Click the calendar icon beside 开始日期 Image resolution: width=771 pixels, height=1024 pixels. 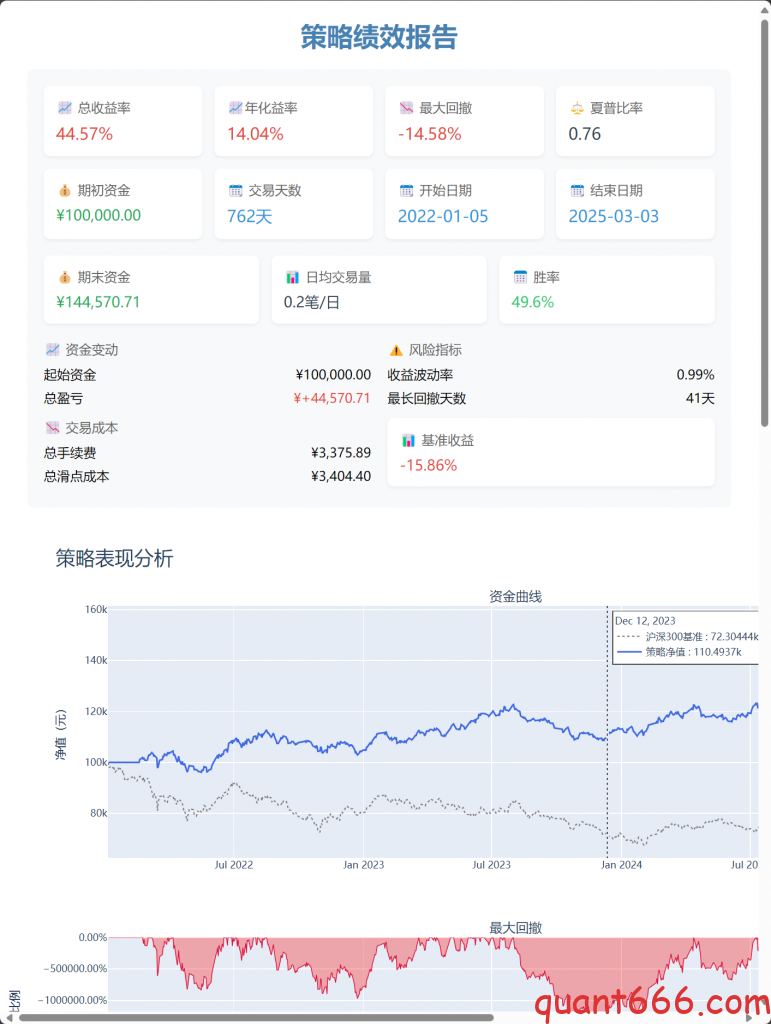406,191
